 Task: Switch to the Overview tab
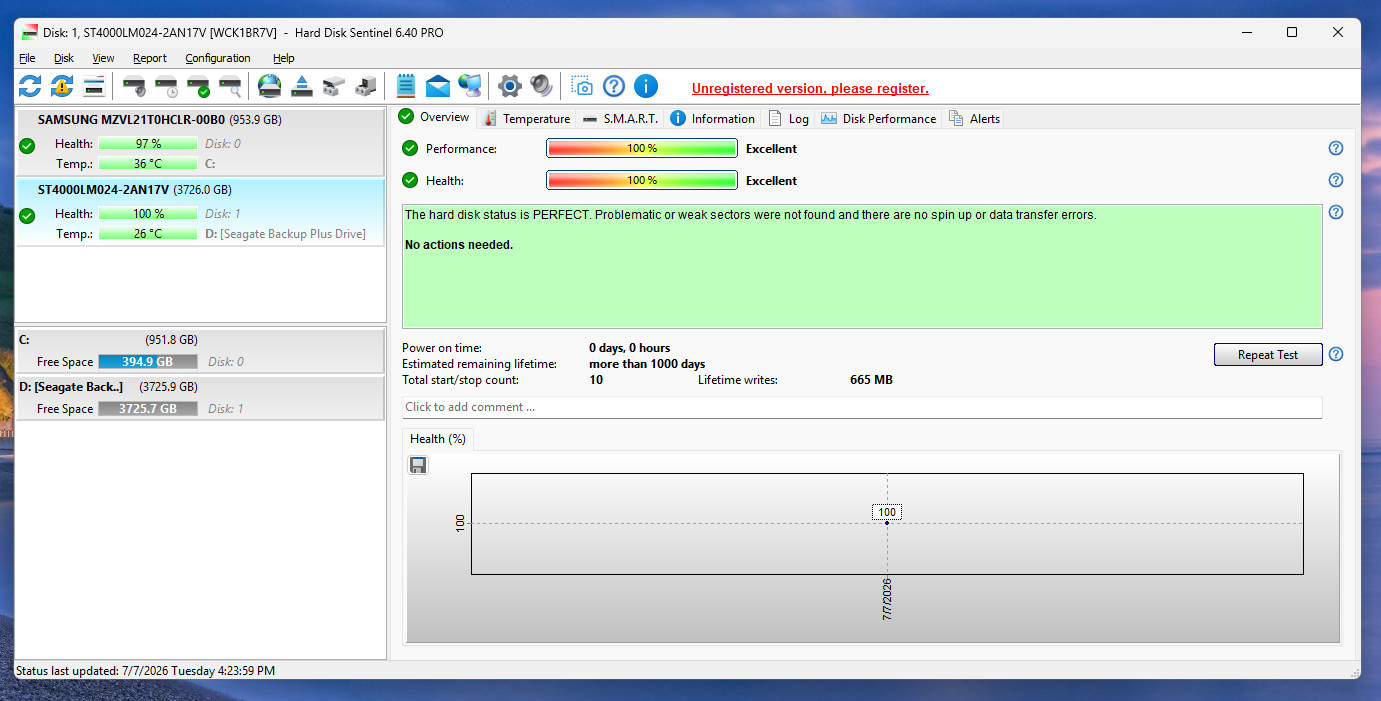pos(434,117)
